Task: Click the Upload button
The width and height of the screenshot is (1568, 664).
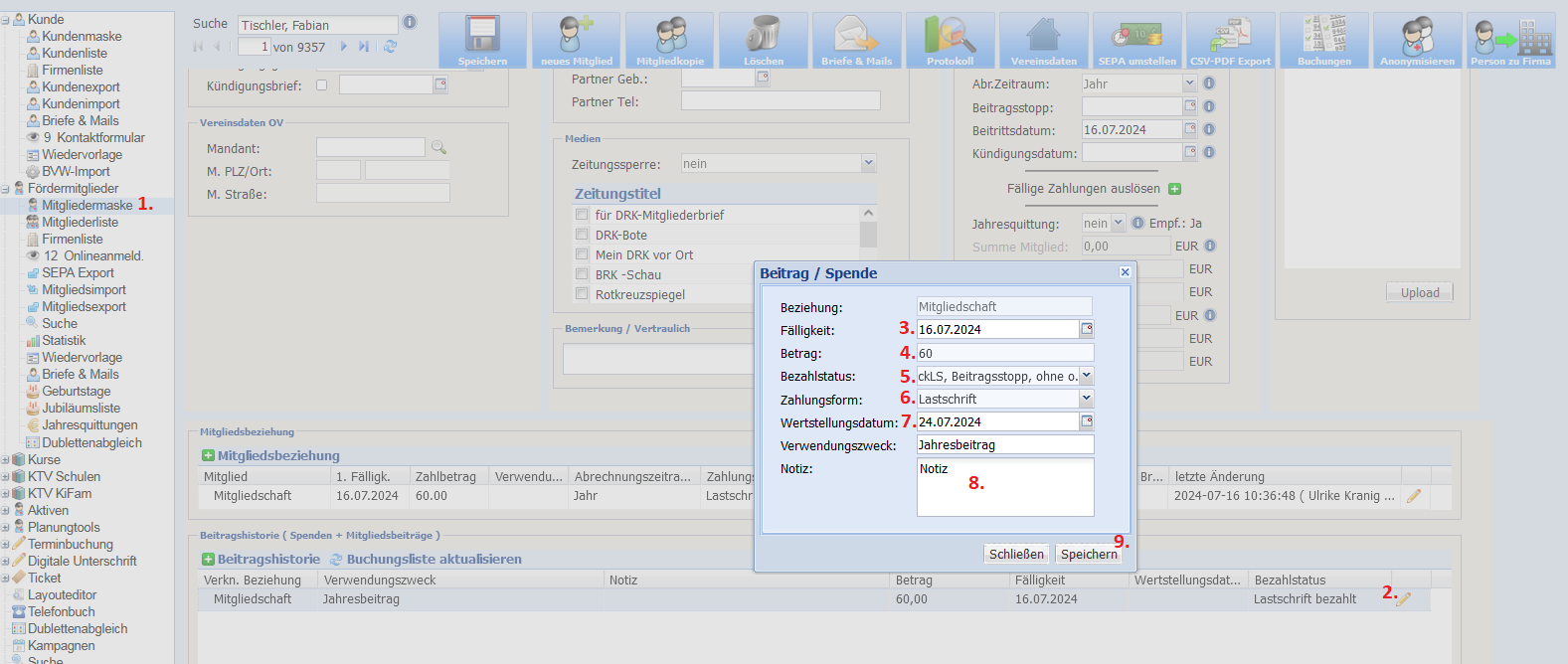Action: click(x=1420, y=292)
